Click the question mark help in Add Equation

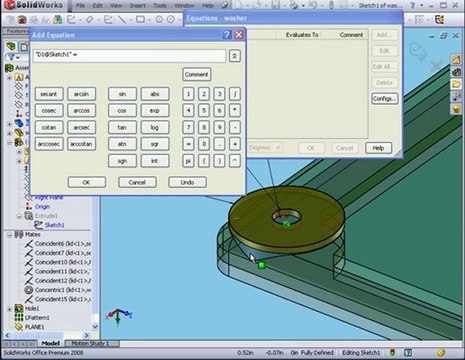[x=227, y=35]
